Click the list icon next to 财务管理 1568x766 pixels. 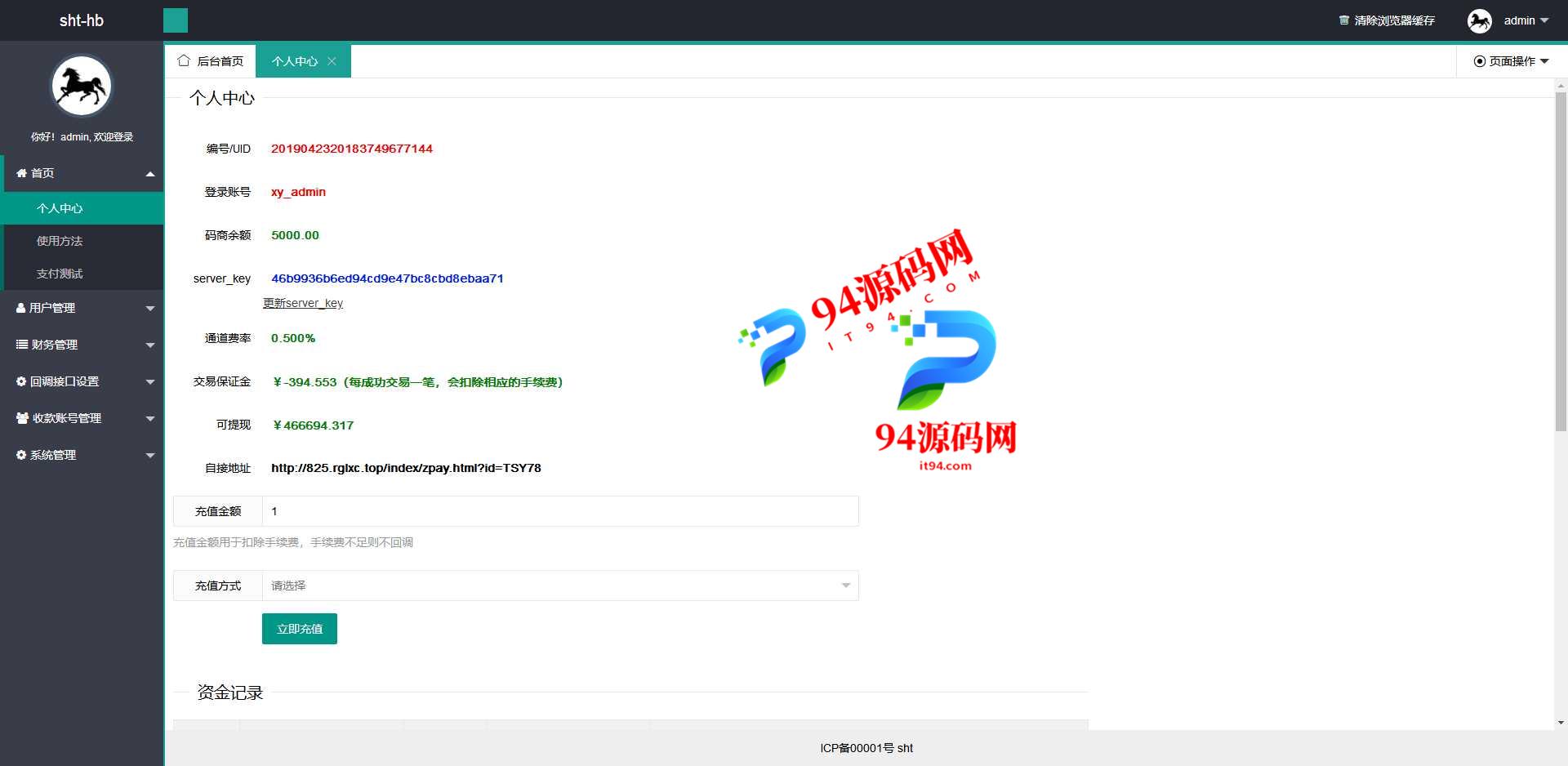[x=22, y=345]
